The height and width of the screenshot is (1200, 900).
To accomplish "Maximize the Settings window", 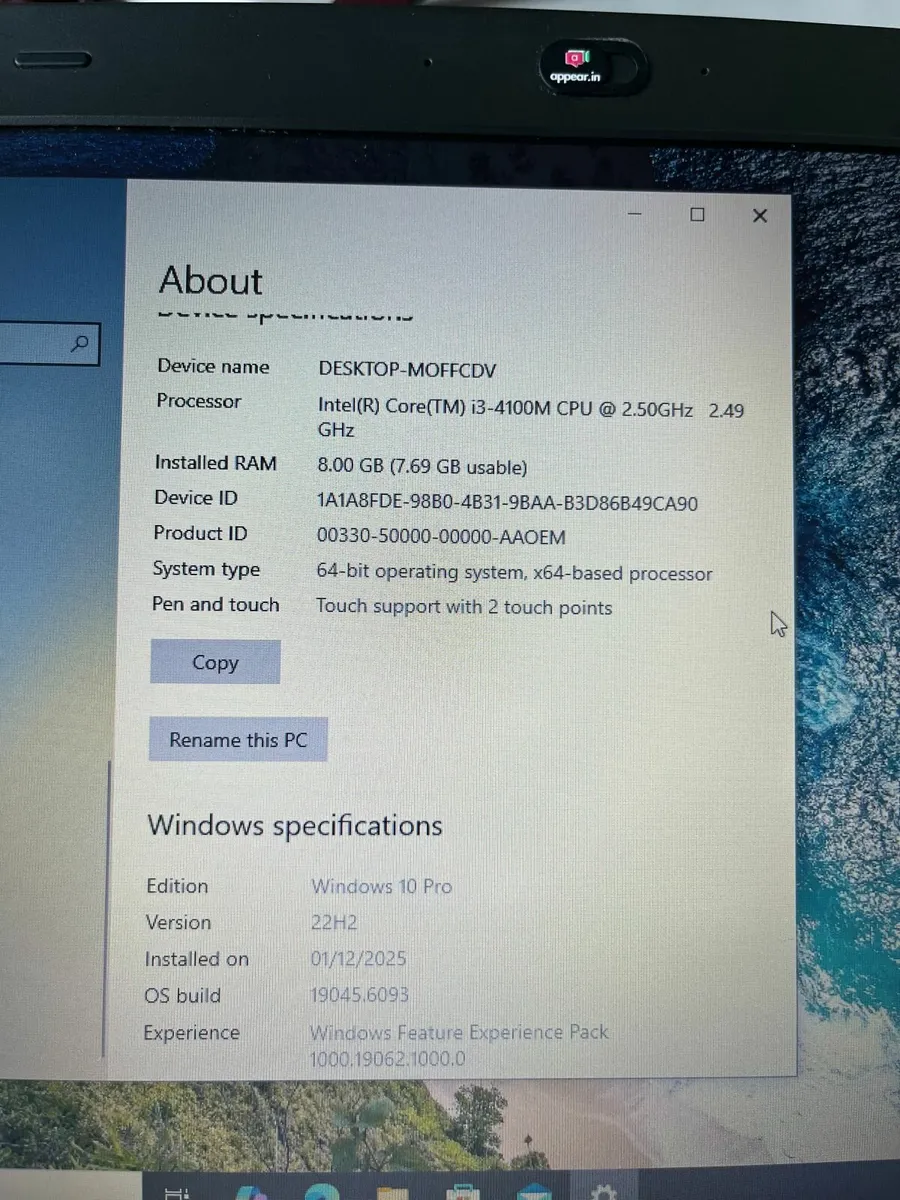I will [x=697, y=215].
